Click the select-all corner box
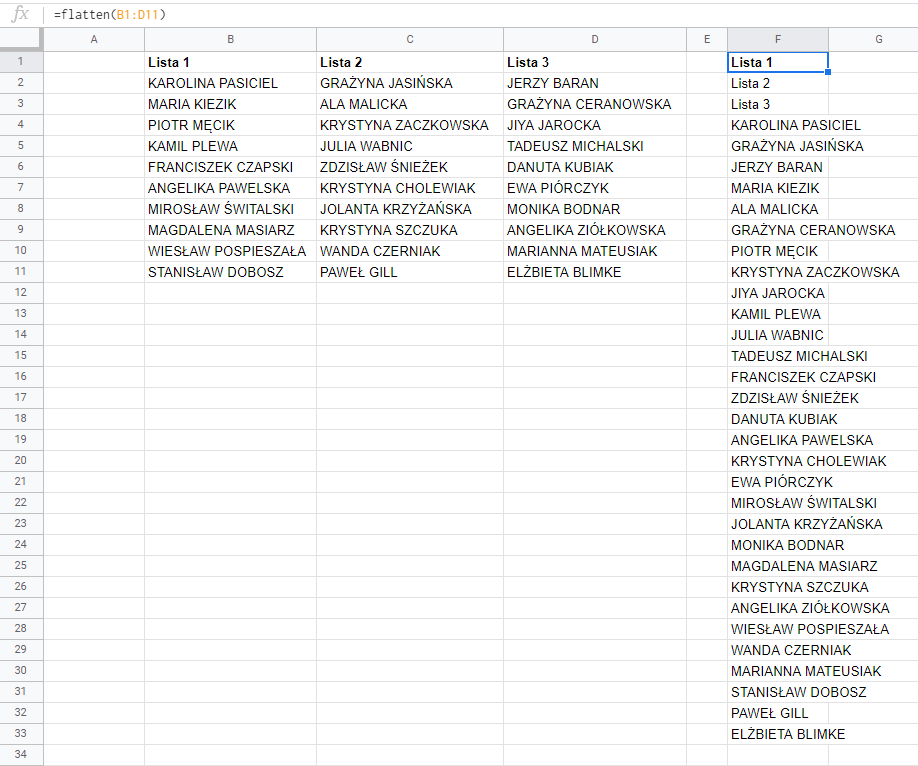Viewport: 918px width, 766px height. [x=21, y=39]
